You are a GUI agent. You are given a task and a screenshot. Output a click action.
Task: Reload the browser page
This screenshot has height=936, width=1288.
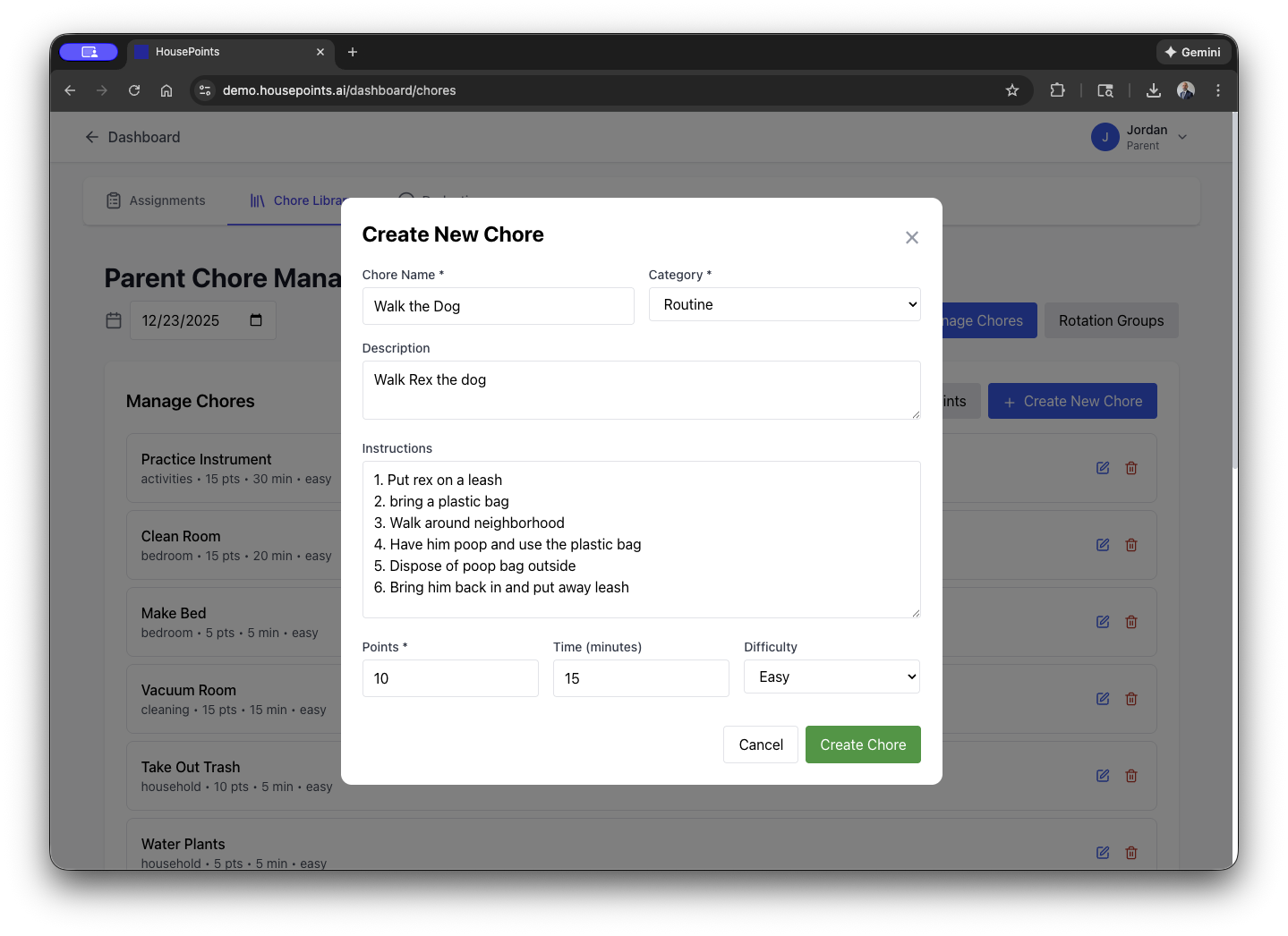(134, 90)
